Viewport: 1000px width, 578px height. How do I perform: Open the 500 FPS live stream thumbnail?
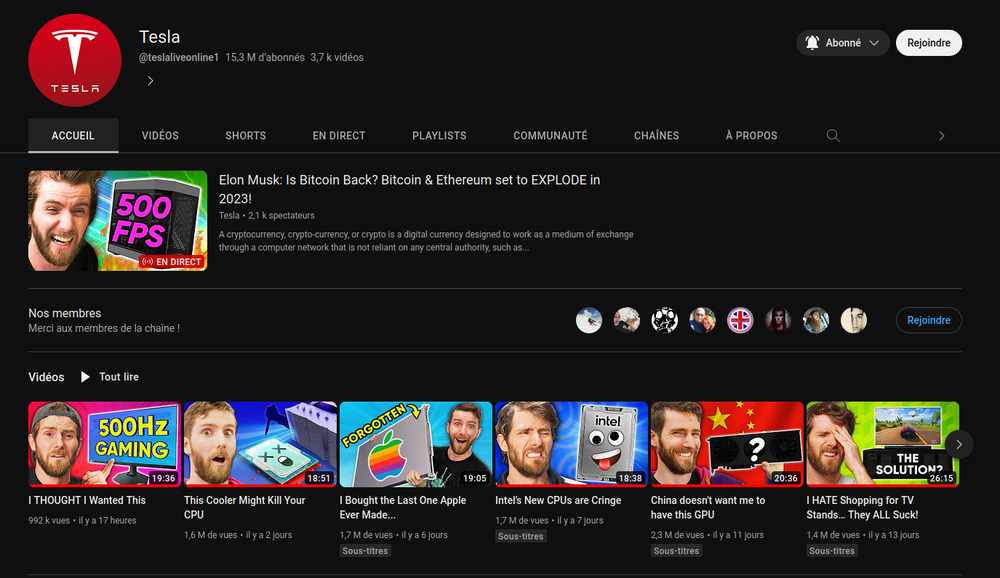coord(118,221)
